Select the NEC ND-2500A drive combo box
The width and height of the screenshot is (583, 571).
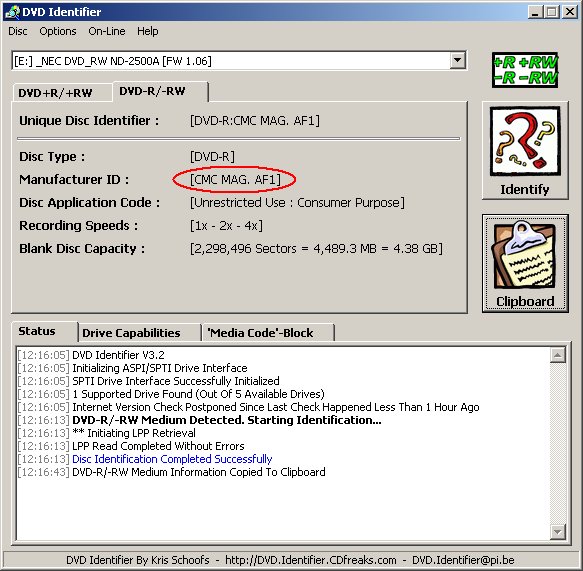(239, 61)
